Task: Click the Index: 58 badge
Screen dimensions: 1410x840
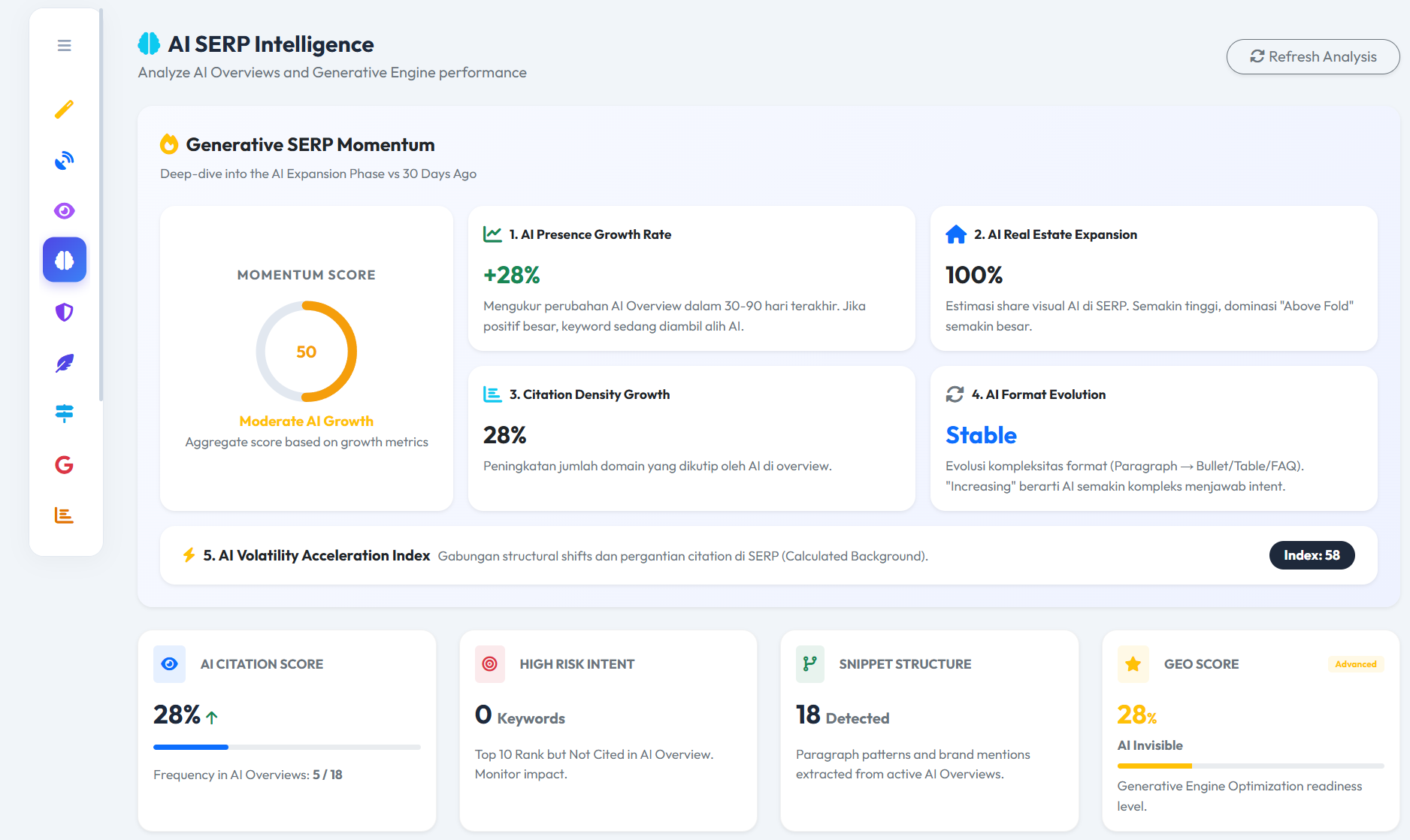Action: (x=1312, y=555)
